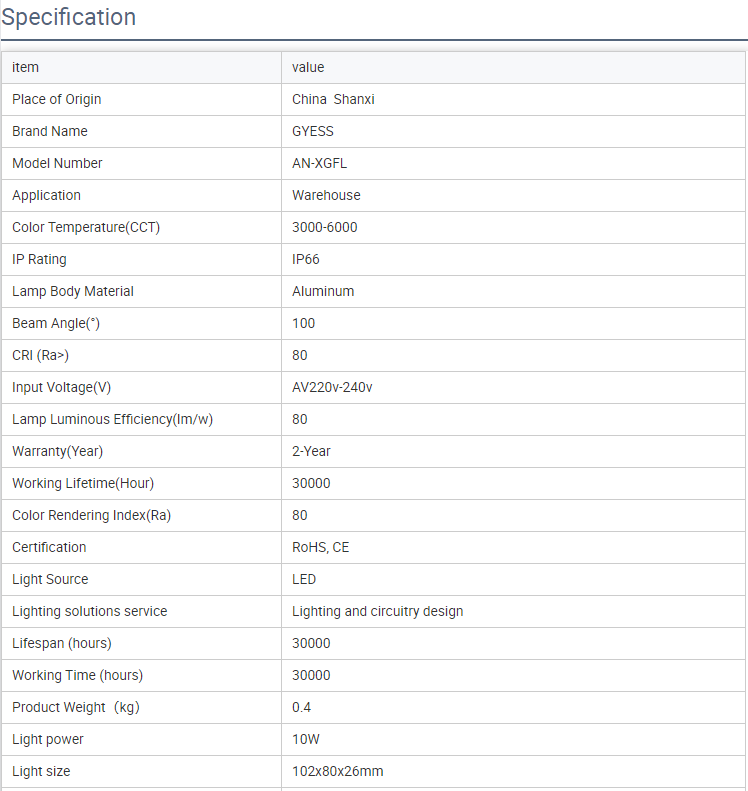
Task: Click the Lighting and circuitry design value
Action: (x=377, y=611)
